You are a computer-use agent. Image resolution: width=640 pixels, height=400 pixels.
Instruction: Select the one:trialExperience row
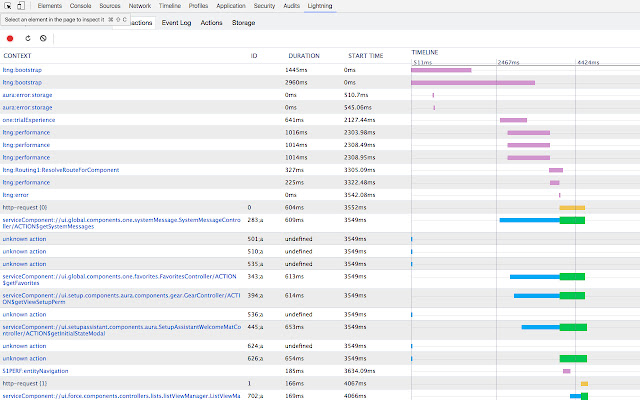click(29, 119)
